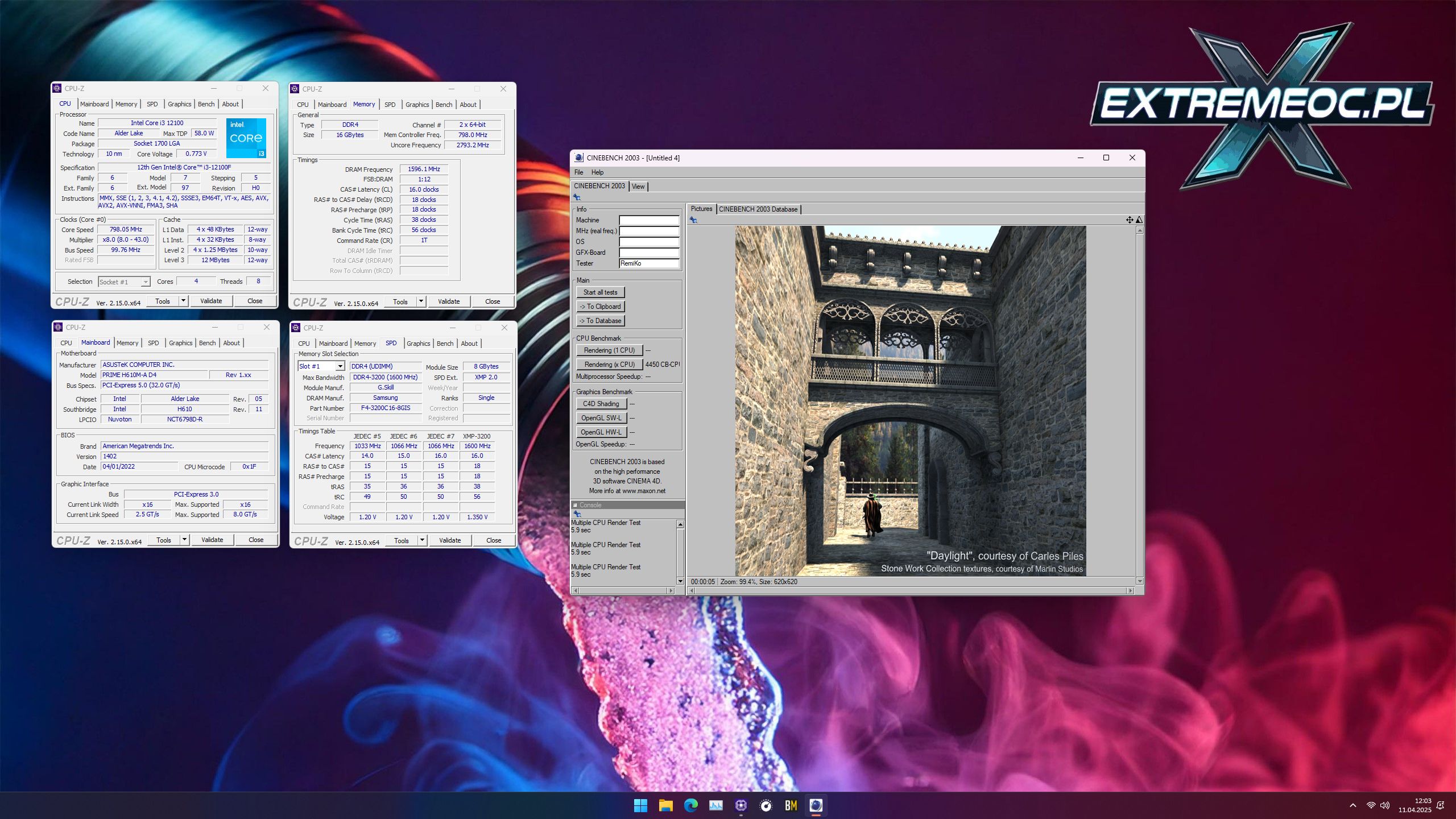Click Validate in the CPU-Z CPU window
This screenshot has width=1456, height=819.
211,301
